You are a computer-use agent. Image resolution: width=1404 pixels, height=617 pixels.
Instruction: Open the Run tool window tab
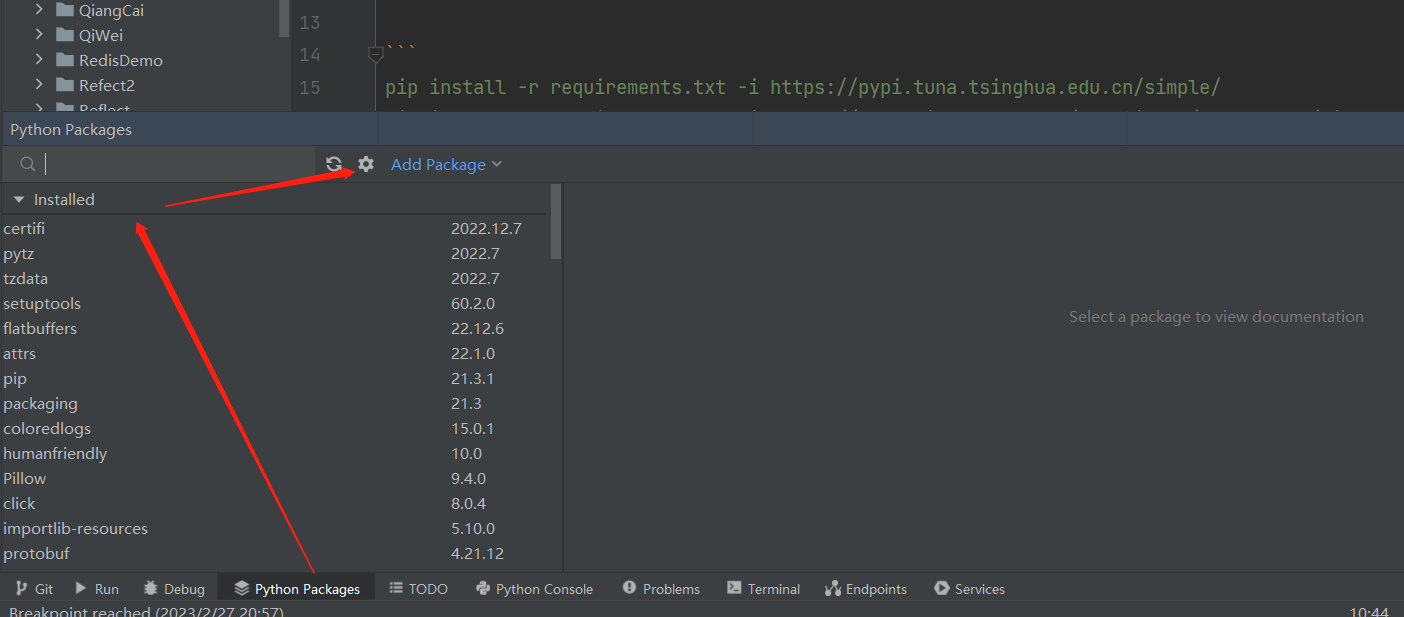(x=96, y=589)
